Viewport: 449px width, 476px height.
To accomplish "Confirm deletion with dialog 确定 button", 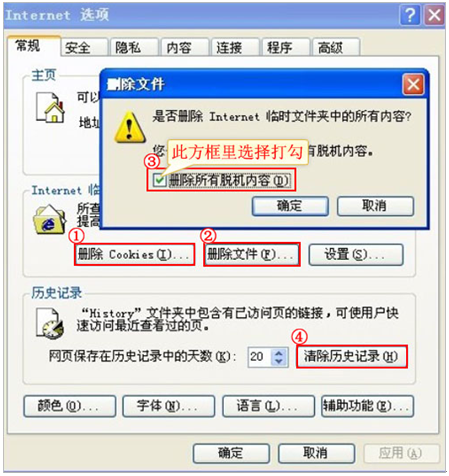I will [x=290, y=206].
